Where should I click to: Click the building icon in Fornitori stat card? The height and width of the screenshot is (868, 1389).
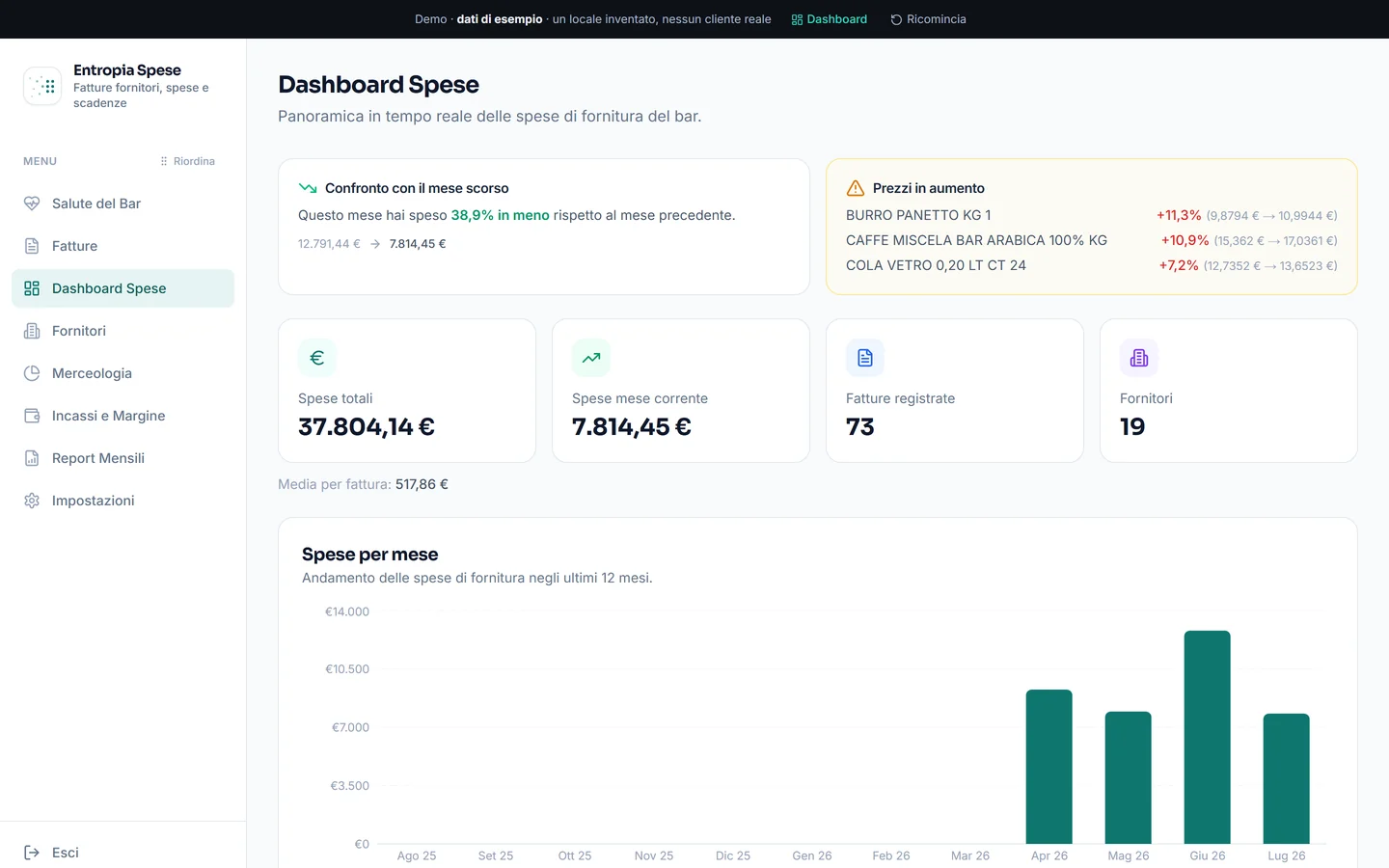point(1139,358)
